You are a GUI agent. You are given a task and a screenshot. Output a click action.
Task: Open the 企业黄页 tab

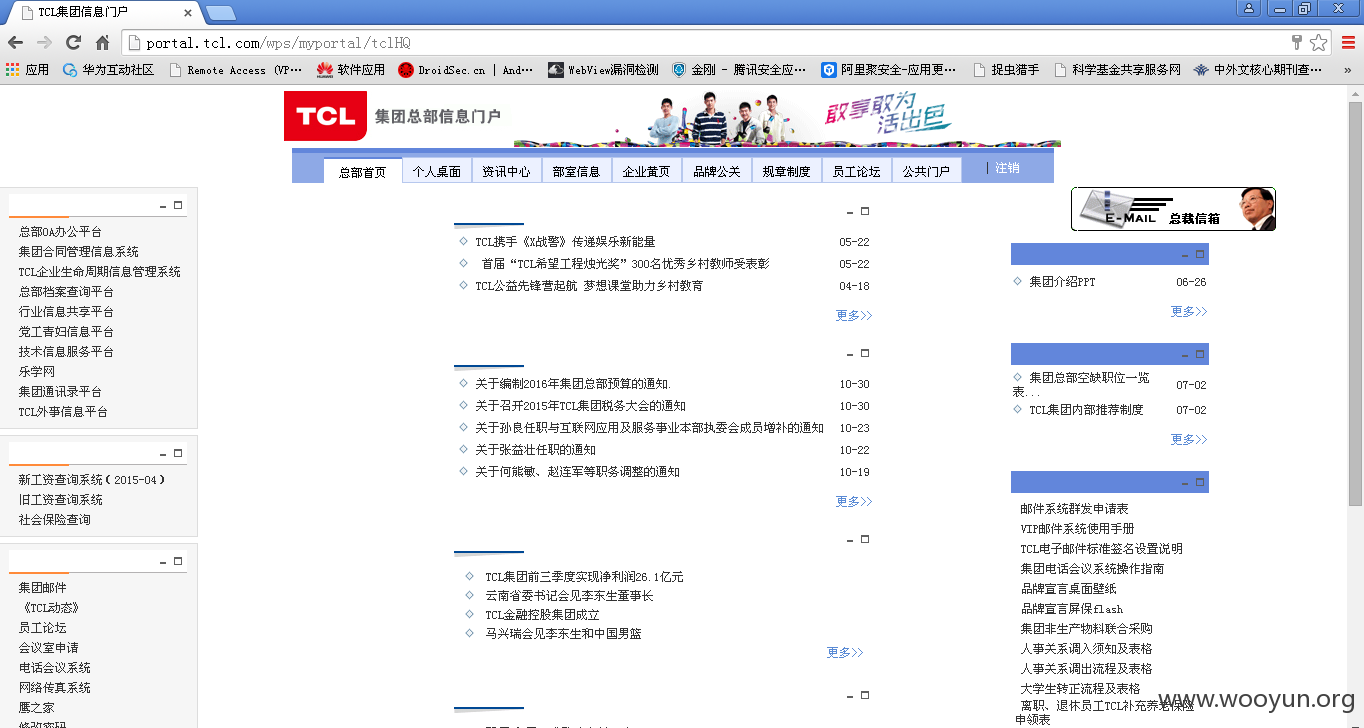pos(646,171)
